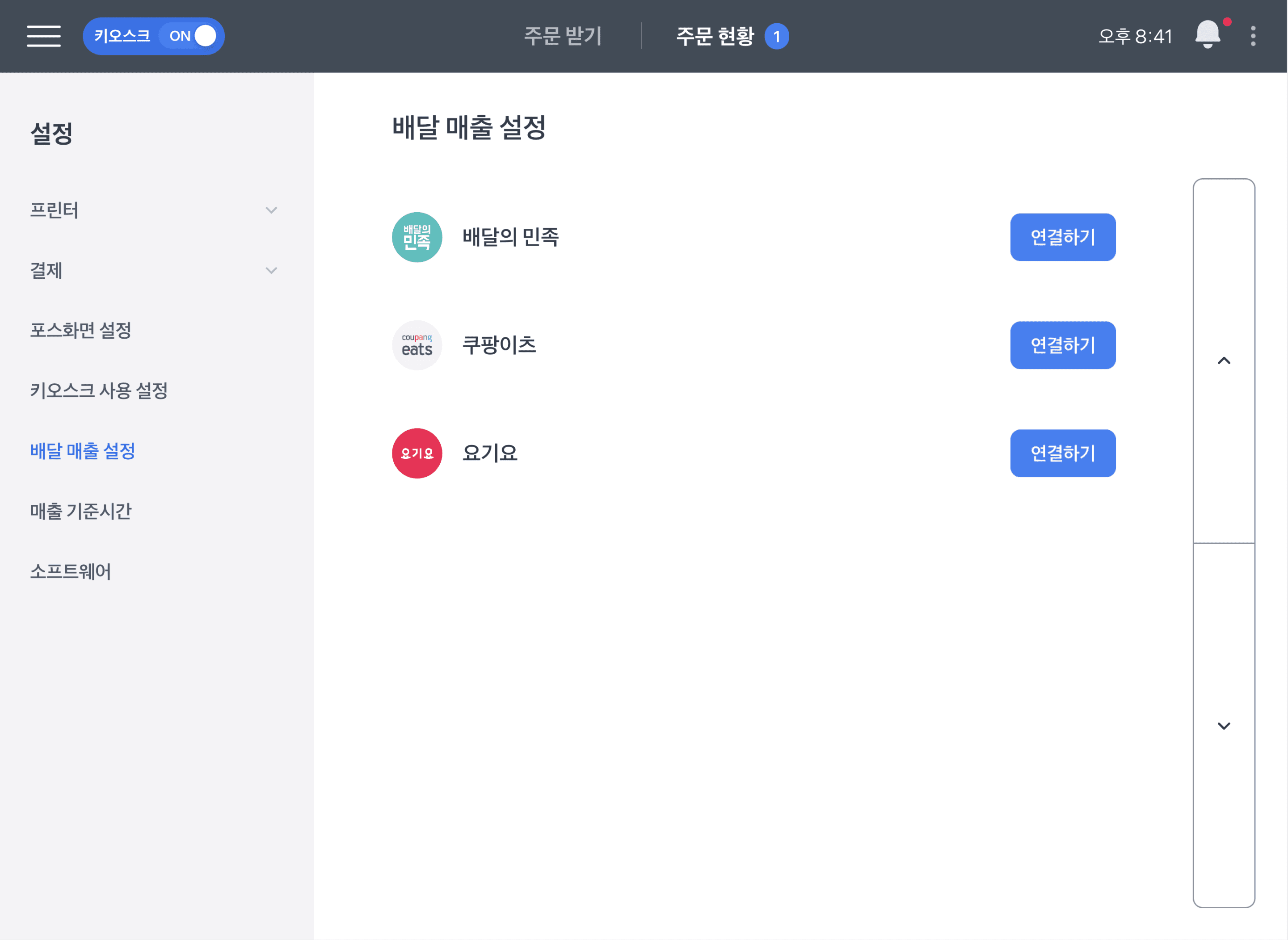This screenshot has width=1288, height=940.
Task: Open the three-dot more options menu
Action: click(x=1253, y=36)
